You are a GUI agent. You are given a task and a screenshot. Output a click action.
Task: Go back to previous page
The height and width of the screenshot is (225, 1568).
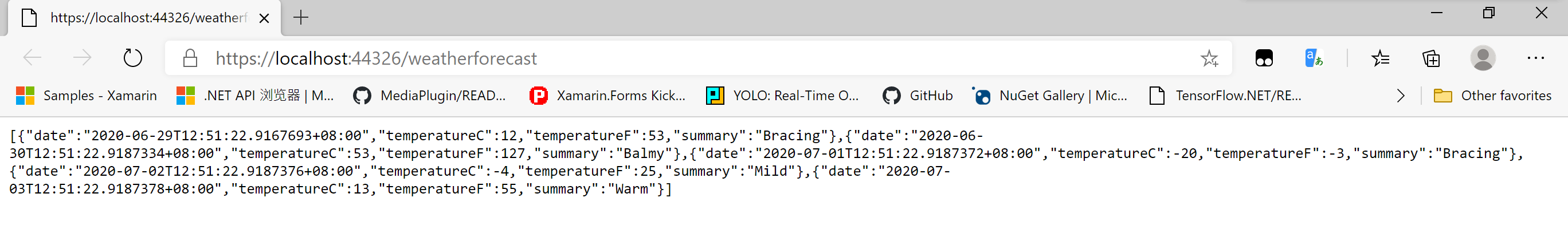(x=32, y=58)
